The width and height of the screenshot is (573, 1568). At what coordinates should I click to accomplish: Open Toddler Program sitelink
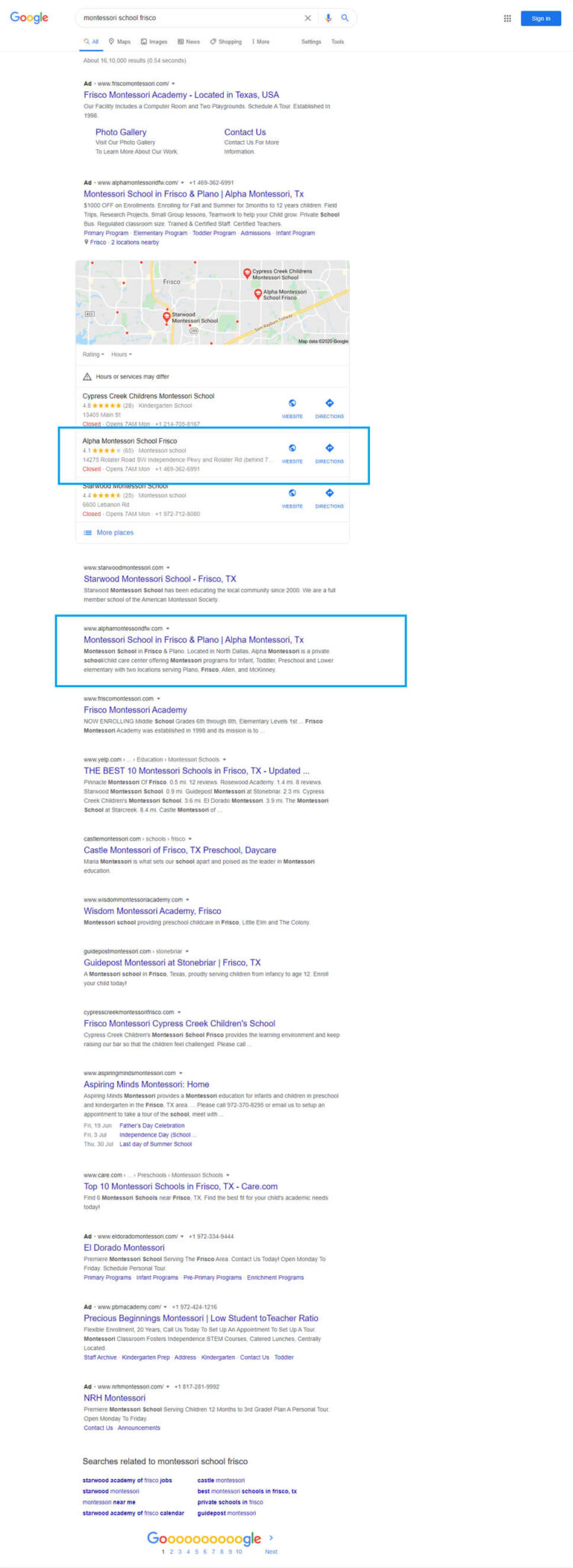pos(213,233)
